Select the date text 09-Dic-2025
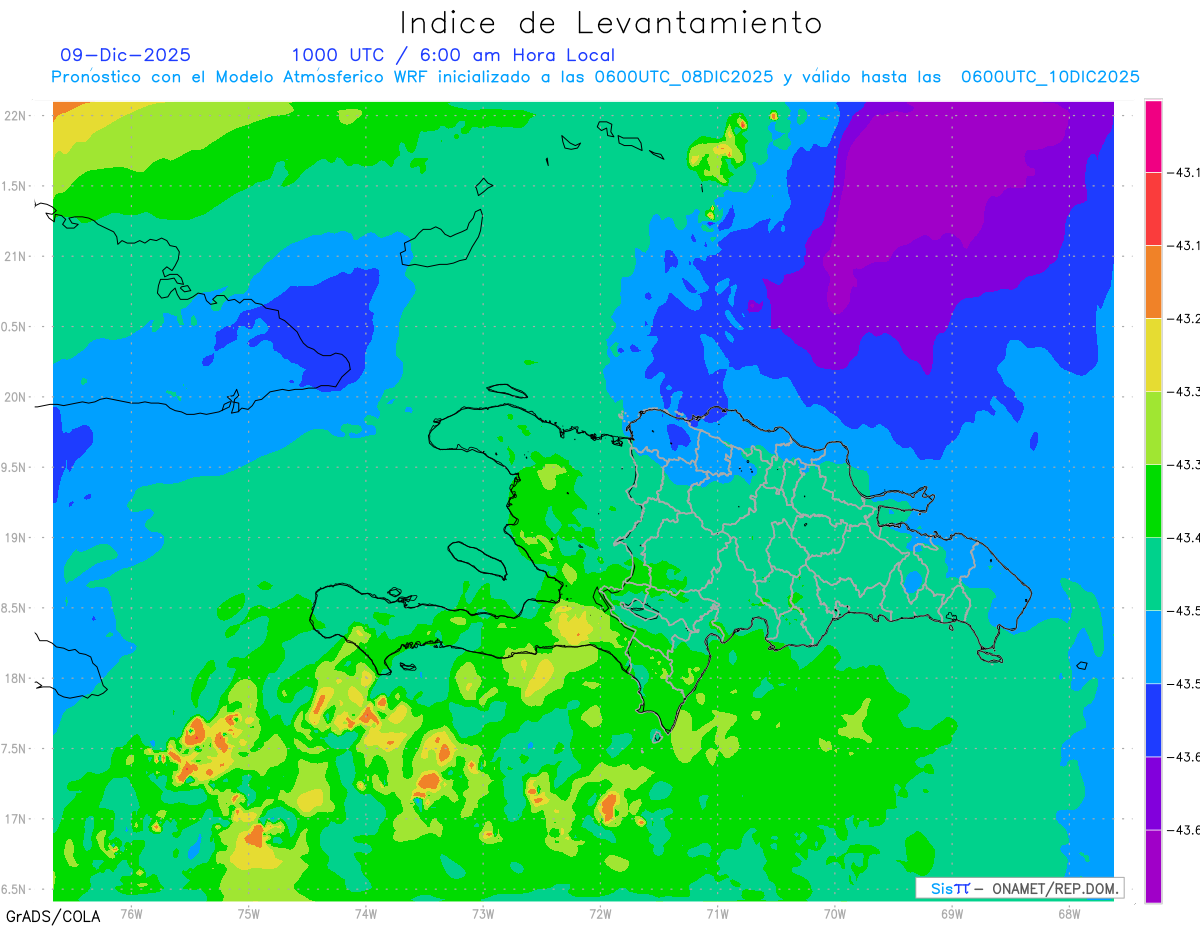This screenshot has width=1200, height=927. tap(125, 55)
